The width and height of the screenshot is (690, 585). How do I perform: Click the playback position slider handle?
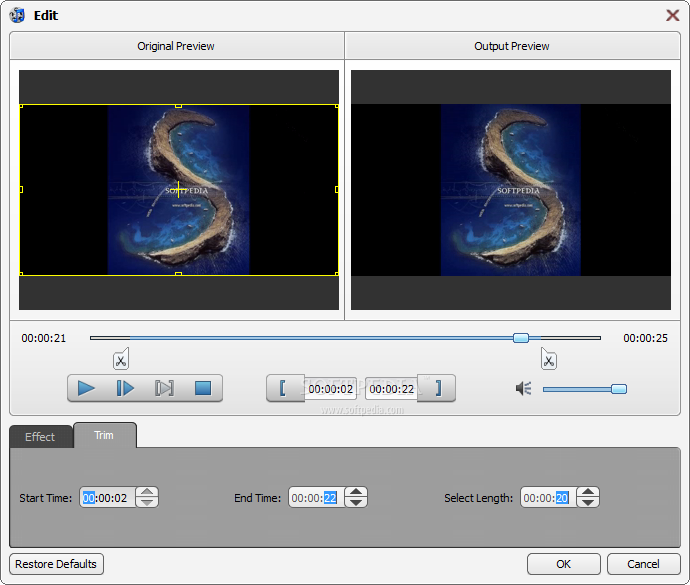[521, 338]
